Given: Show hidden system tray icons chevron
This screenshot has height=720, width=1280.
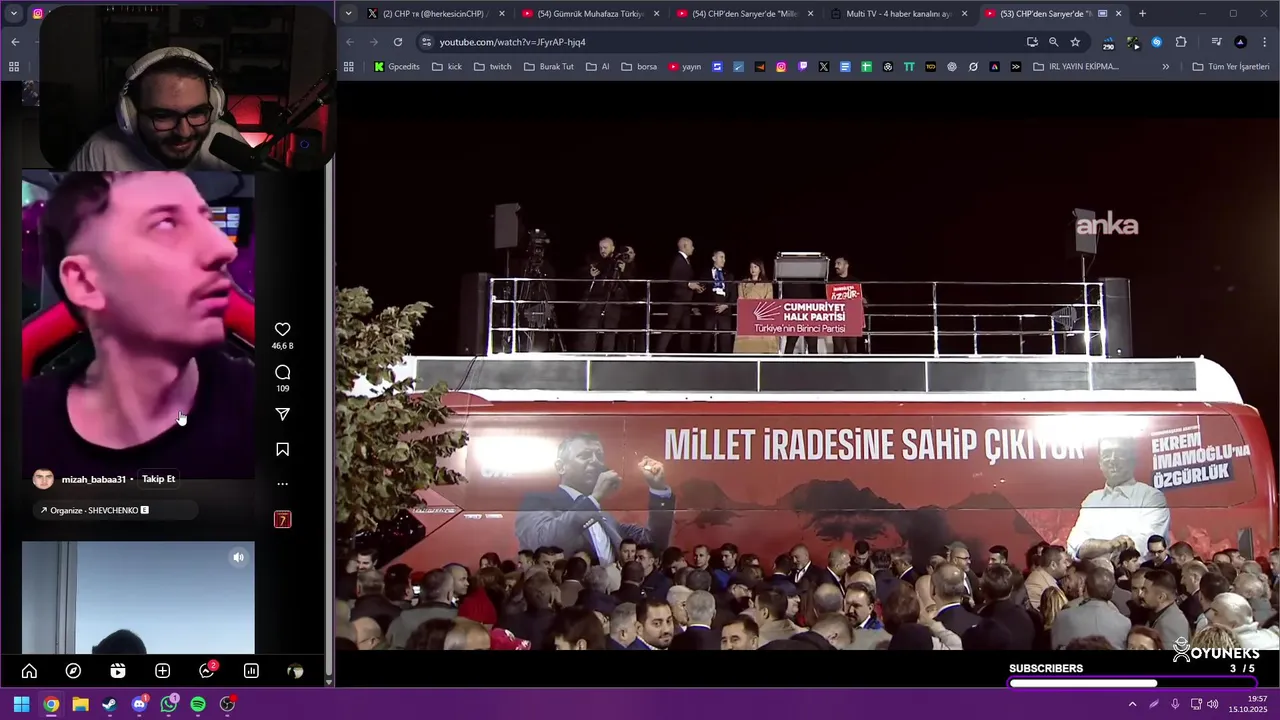Looking at the screenshot, I should click(1132, 704).
